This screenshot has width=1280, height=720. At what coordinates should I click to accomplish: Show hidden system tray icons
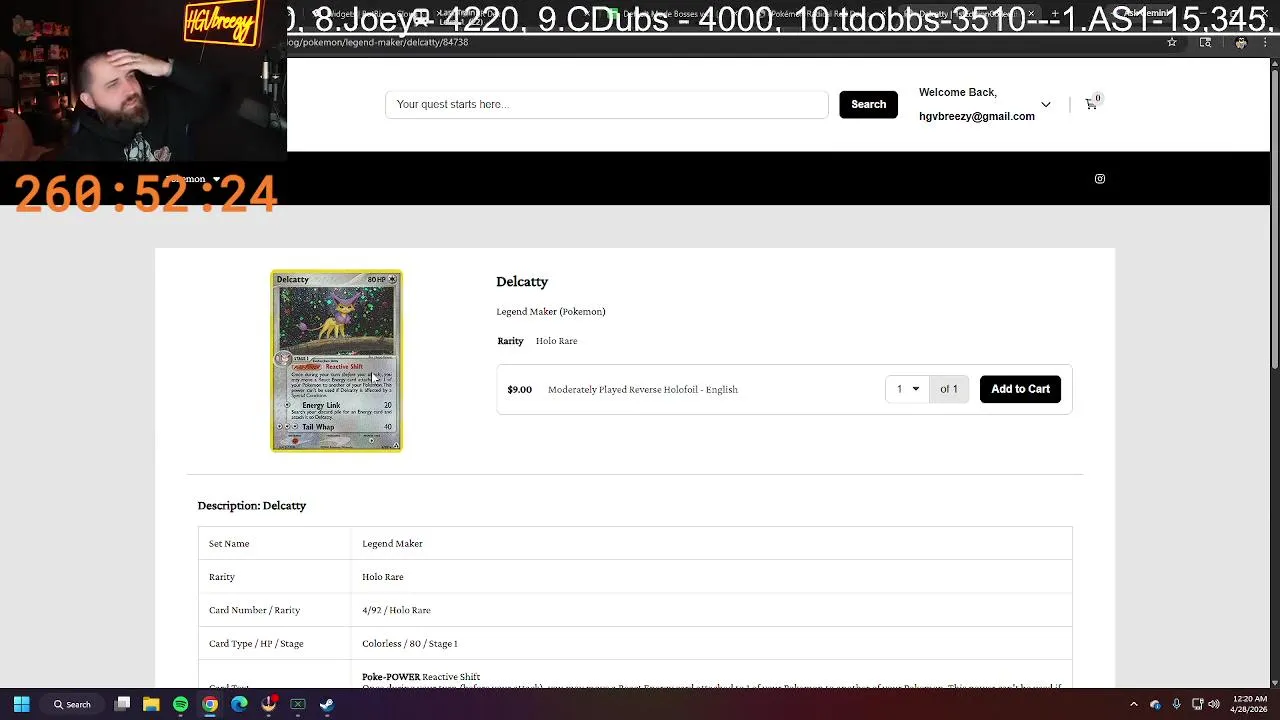pos(1133,704)
